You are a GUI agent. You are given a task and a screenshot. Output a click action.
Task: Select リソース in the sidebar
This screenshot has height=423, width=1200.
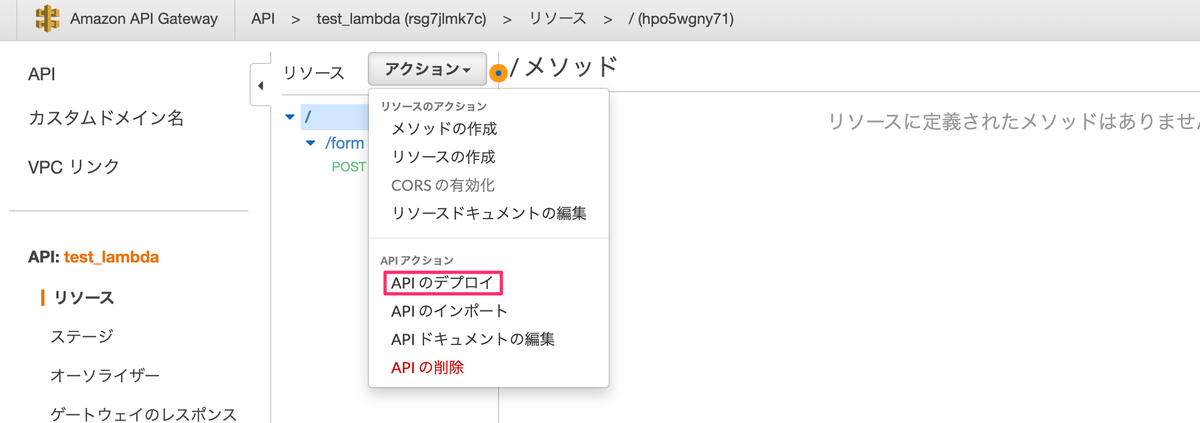click(x=84, y=298)
